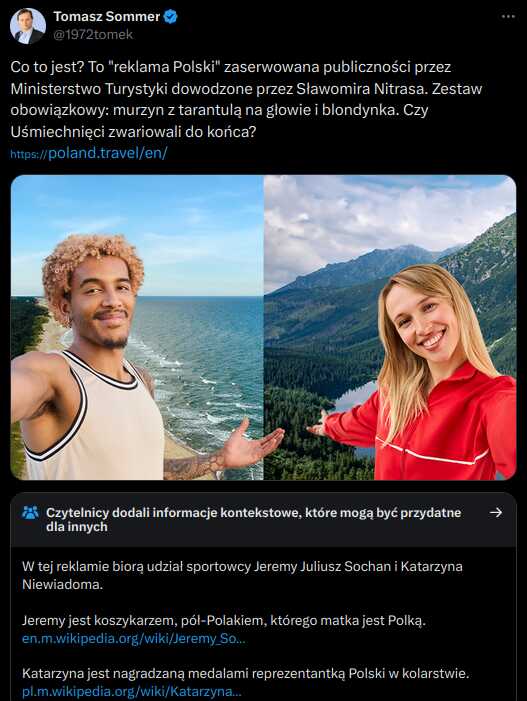Click the Tomasz Sommer display name
Image resolution: width=527 pixels, height=701 pixels.
(x=106, y=17)
